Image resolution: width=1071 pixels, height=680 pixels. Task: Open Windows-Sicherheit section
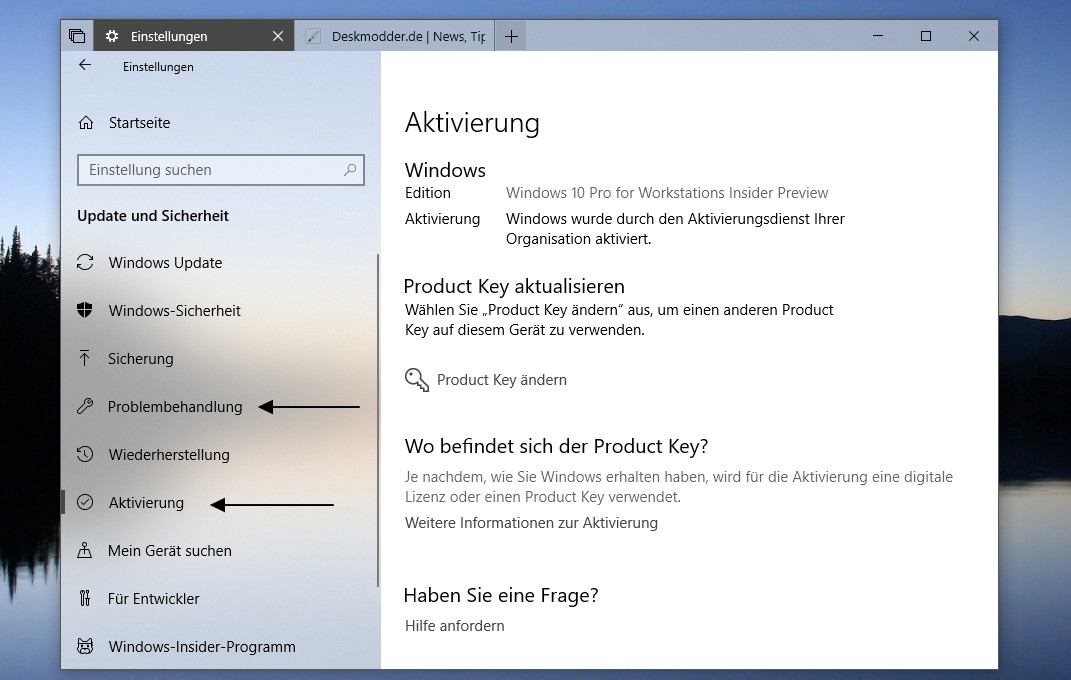[174, 311]
